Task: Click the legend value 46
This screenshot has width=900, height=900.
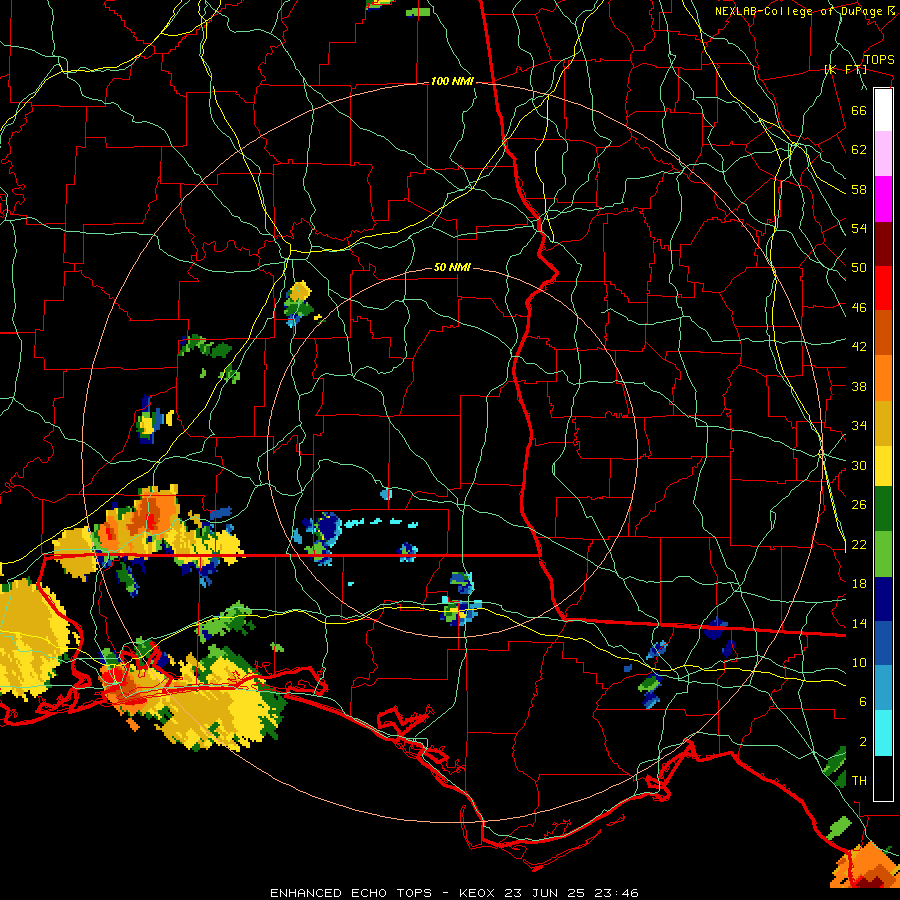Action: coord(859,308)
